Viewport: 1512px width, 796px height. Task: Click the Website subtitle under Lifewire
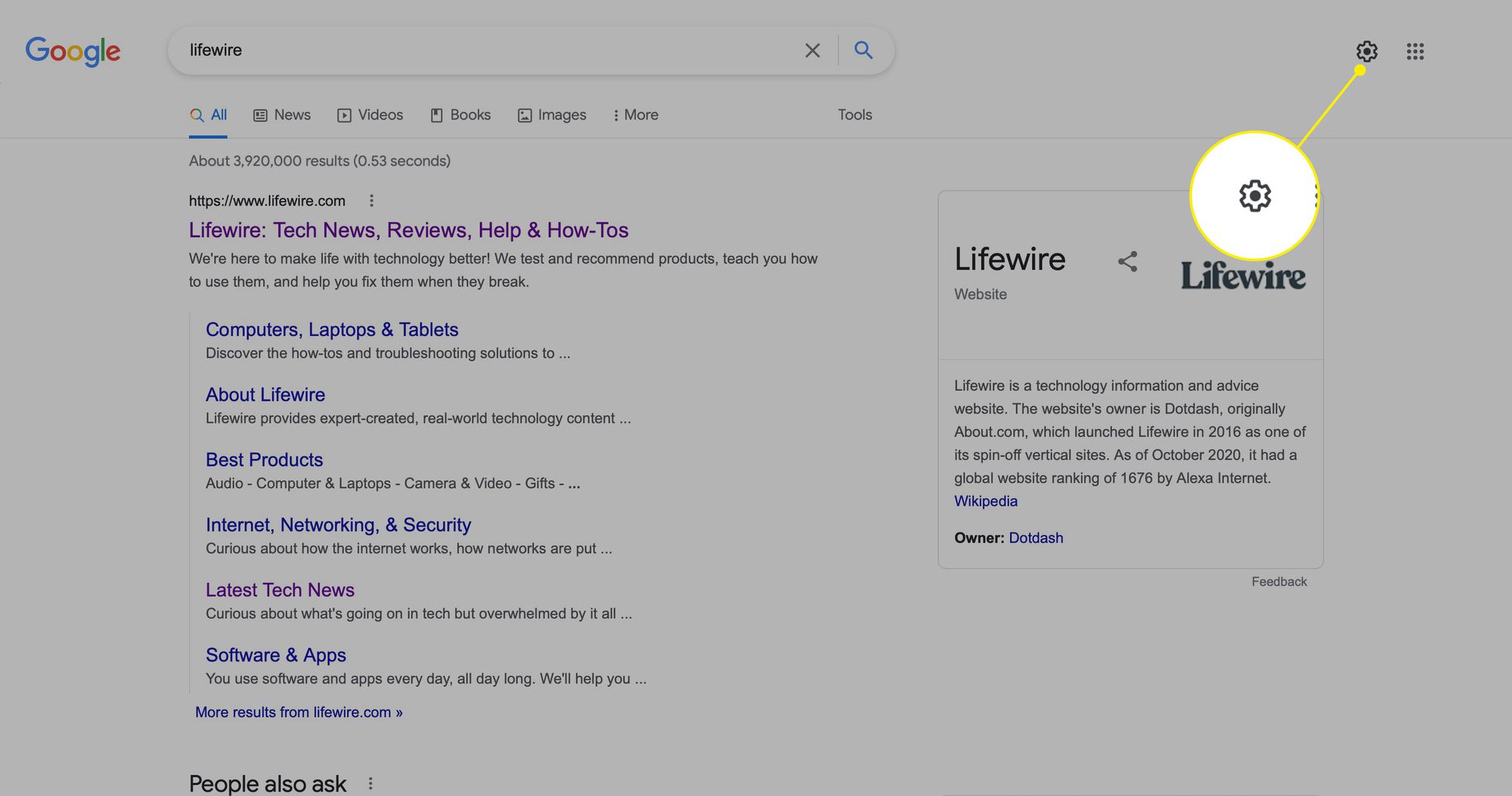(x=981, y=294)
